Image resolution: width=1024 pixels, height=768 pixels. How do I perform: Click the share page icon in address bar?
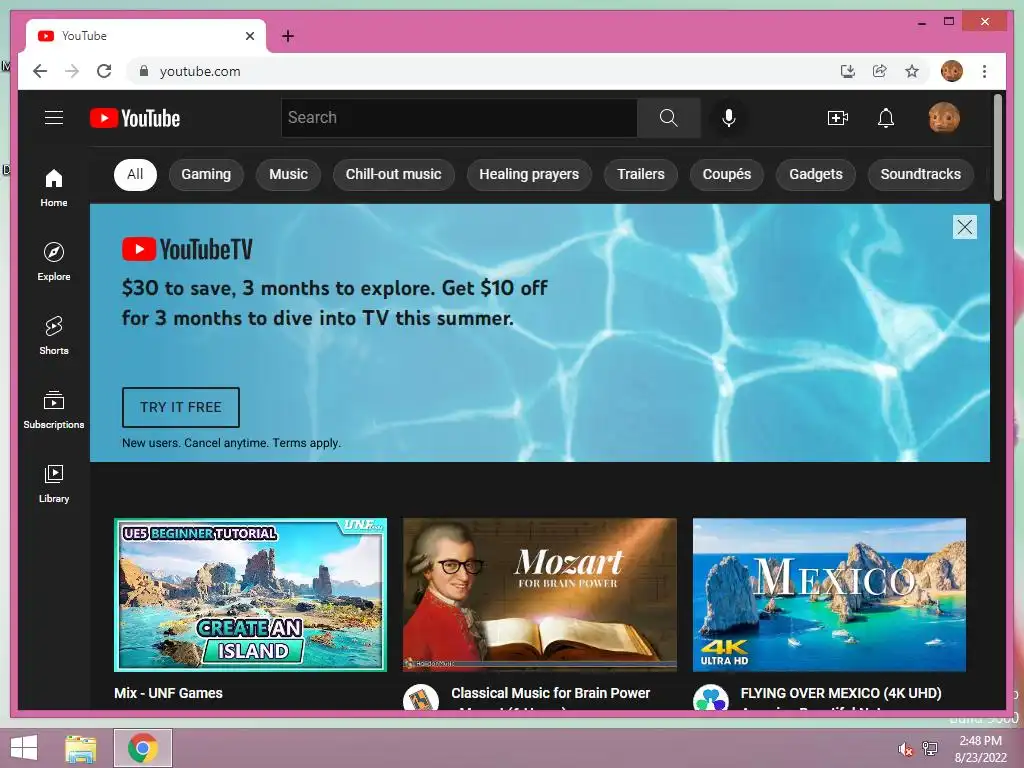(880, 71)
